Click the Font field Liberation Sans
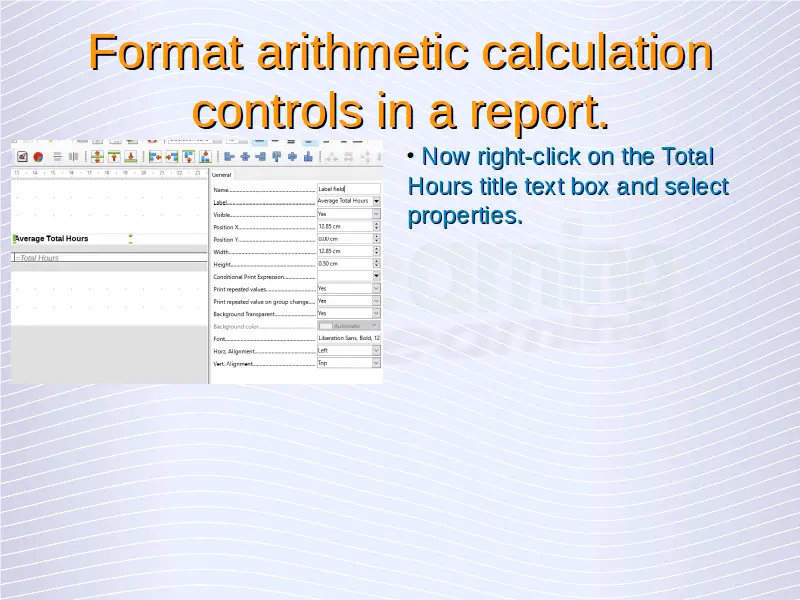 coord(349,338)
